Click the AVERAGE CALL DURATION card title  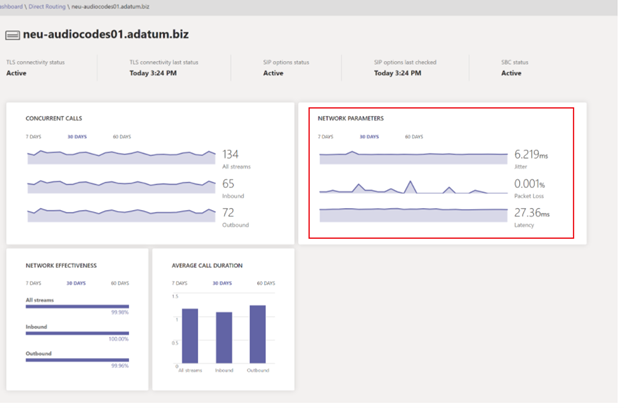tap(207, 265)
